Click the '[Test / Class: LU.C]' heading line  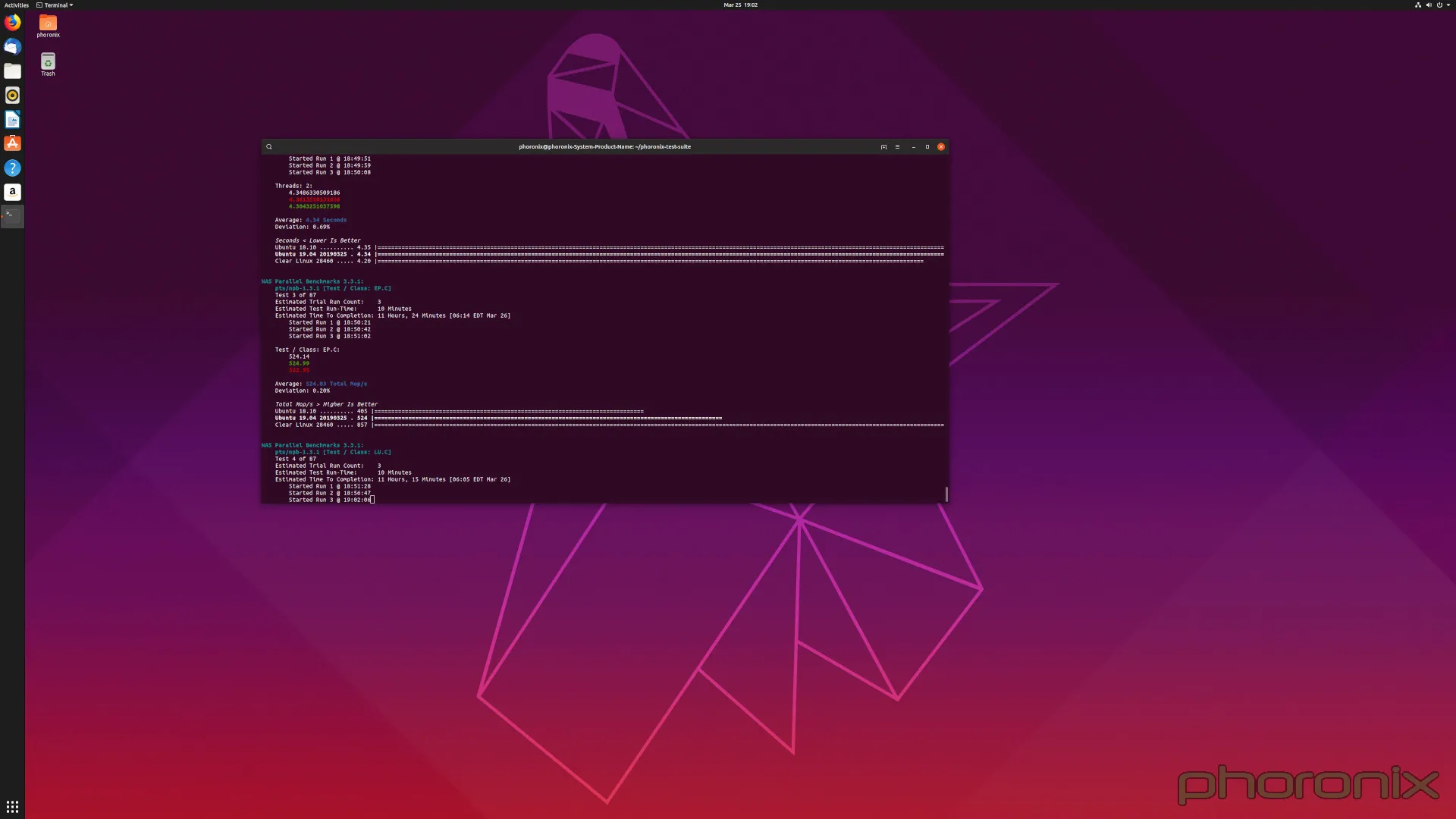click(x=333, y=452)
